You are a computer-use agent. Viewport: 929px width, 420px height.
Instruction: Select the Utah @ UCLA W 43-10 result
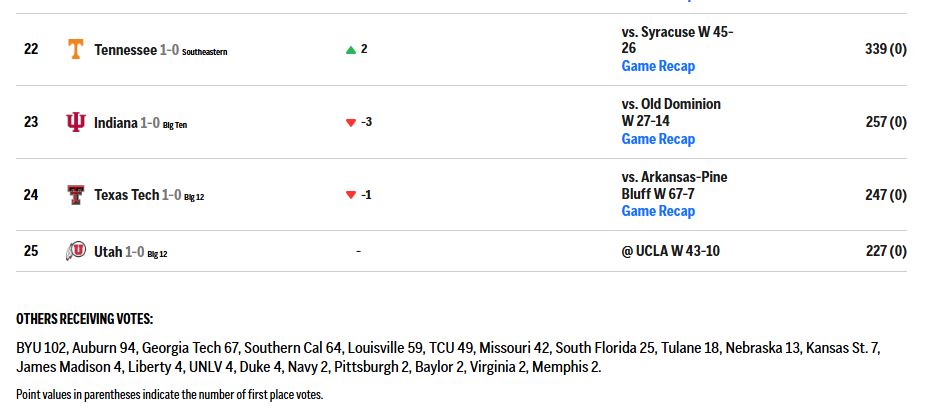tap(671, 251)
